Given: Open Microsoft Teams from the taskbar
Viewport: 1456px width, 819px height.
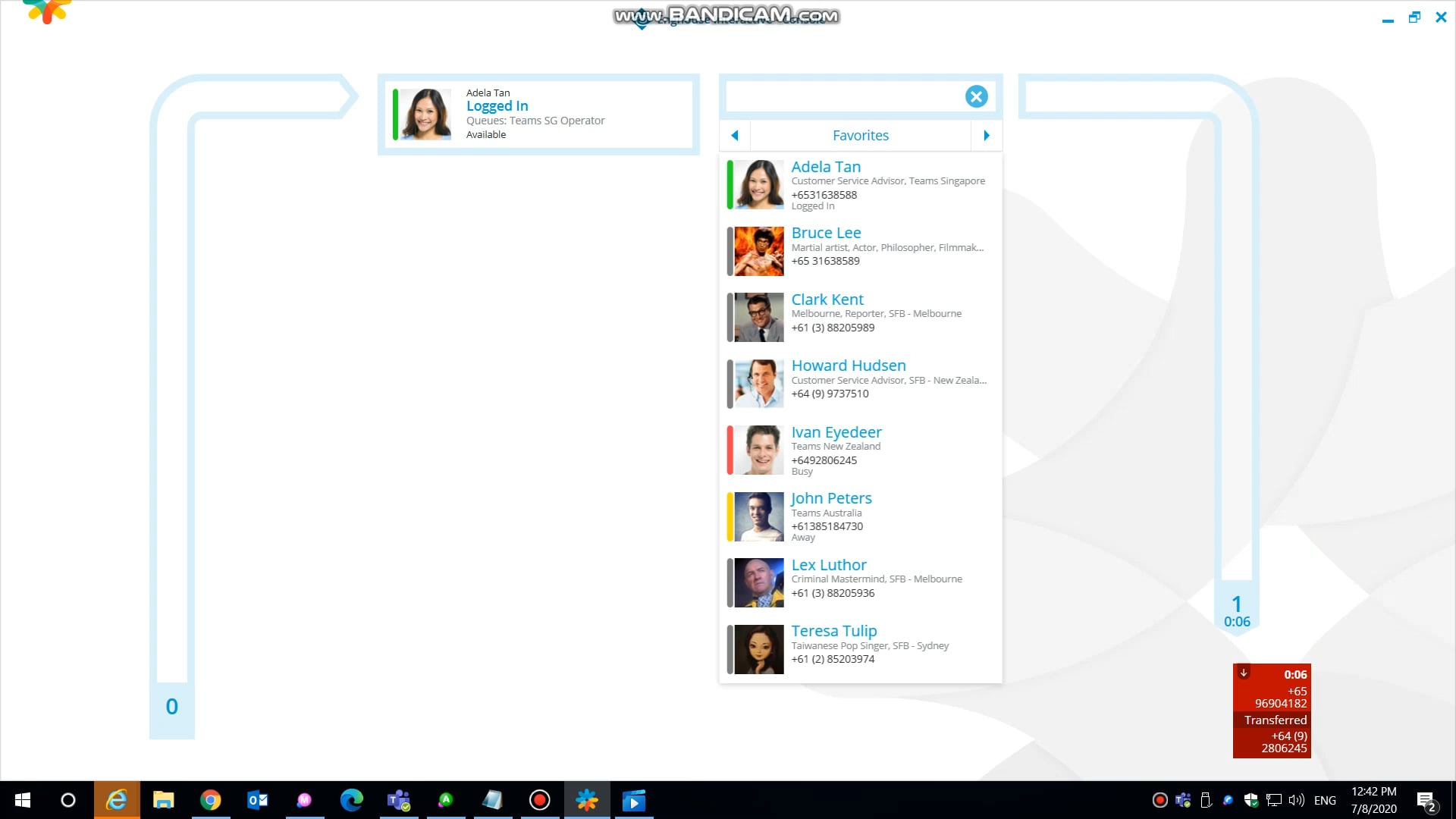Looking at the screenshot, I should (397, 799).
